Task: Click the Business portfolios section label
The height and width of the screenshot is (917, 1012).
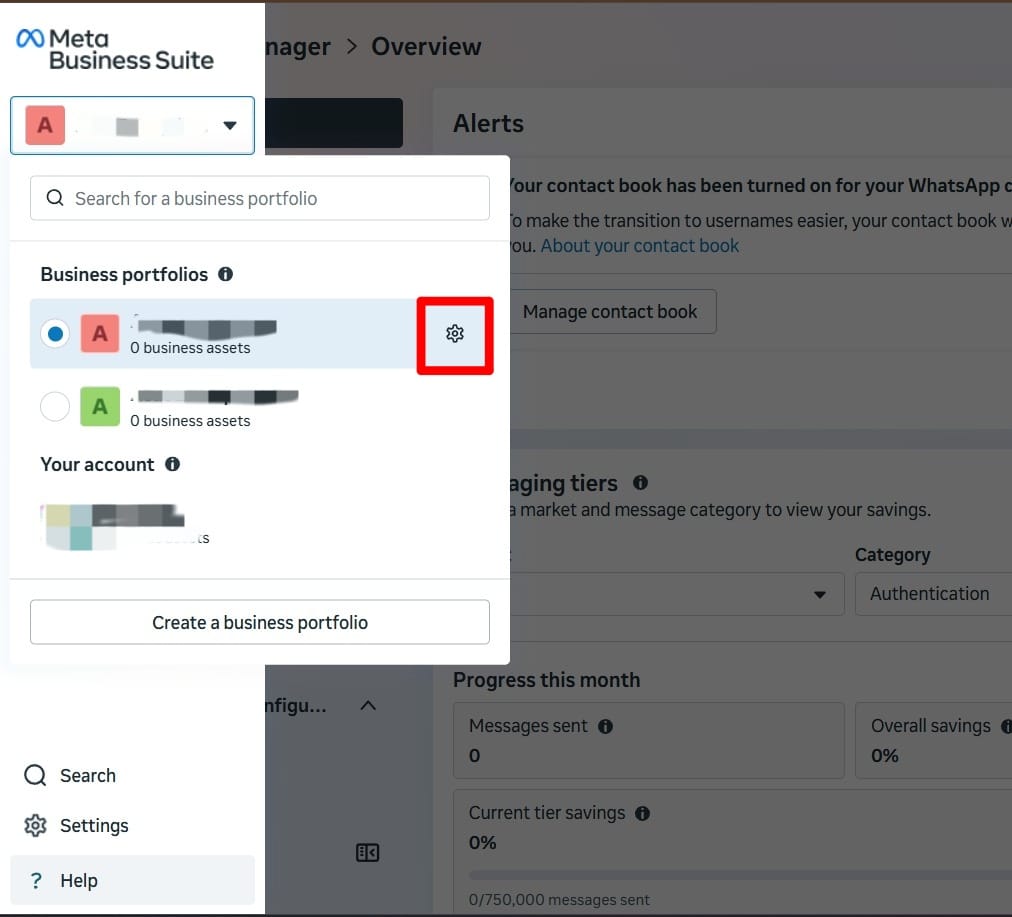Action: click(x=124, y=274)
